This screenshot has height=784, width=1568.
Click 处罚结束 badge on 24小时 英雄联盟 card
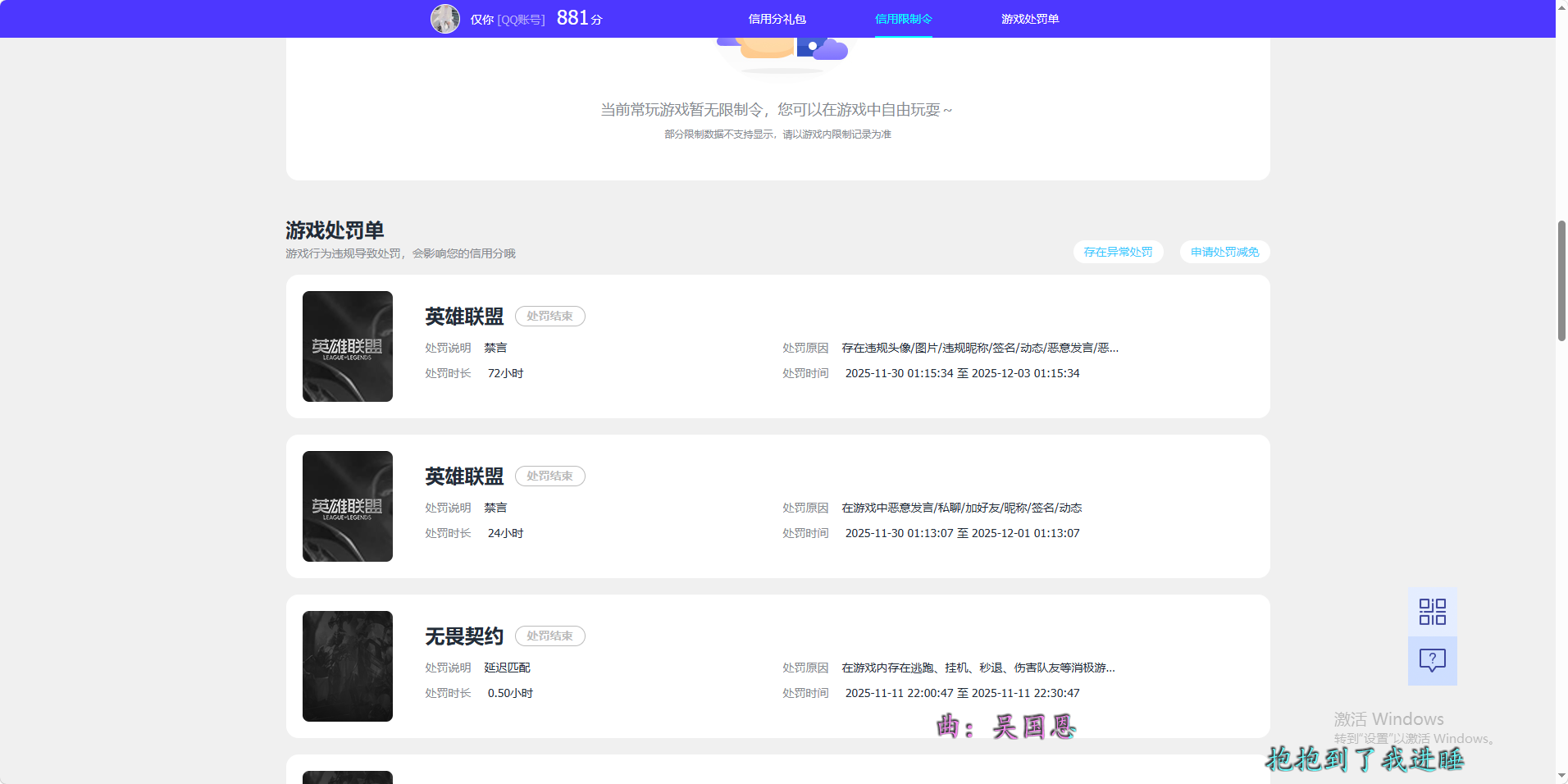coord(549,476)
